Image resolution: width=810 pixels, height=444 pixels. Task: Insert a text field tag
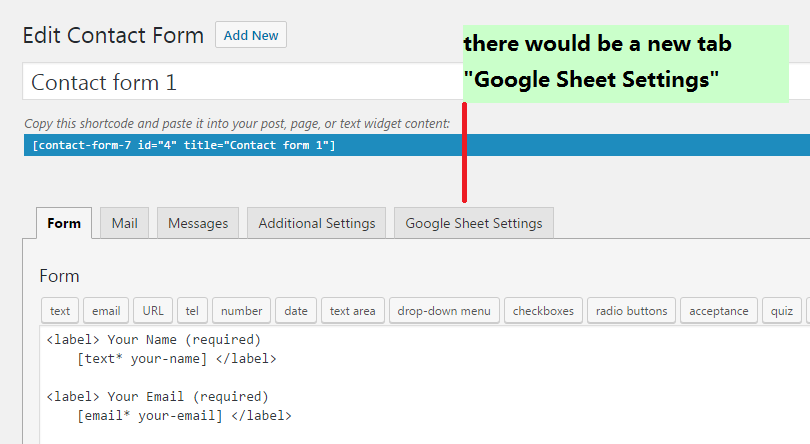[60, 311]
